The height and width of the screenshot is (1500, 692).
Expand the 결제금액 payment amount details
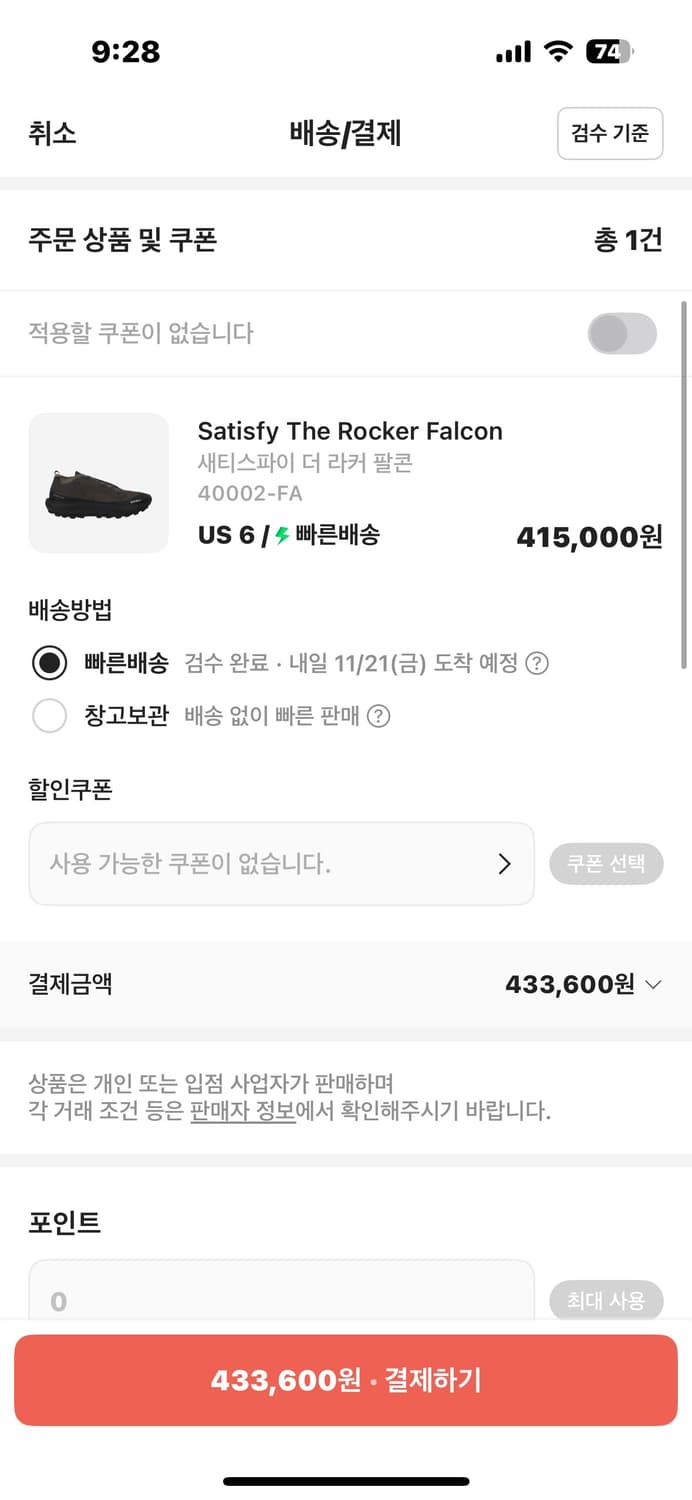(655, 984)
